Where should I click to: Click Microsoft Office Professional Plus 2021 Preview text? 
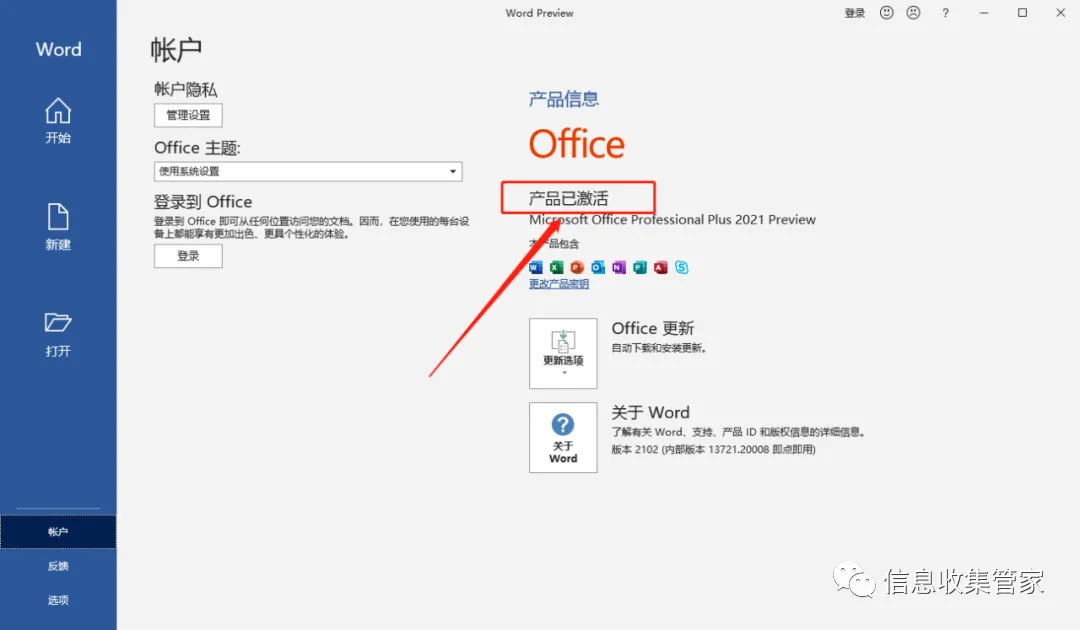[672, 220]
